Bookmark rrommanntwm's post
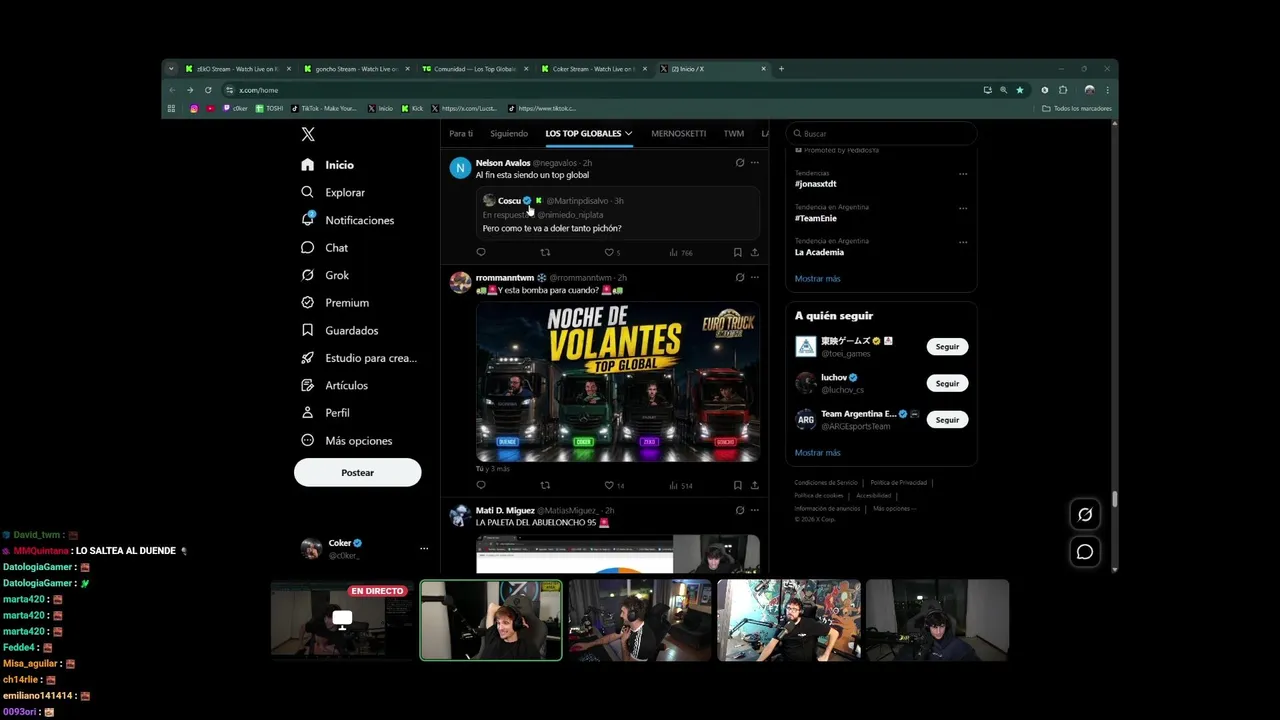Image resolution: width=1280 pixels, height=720 pixels. (x=737, y=485)
